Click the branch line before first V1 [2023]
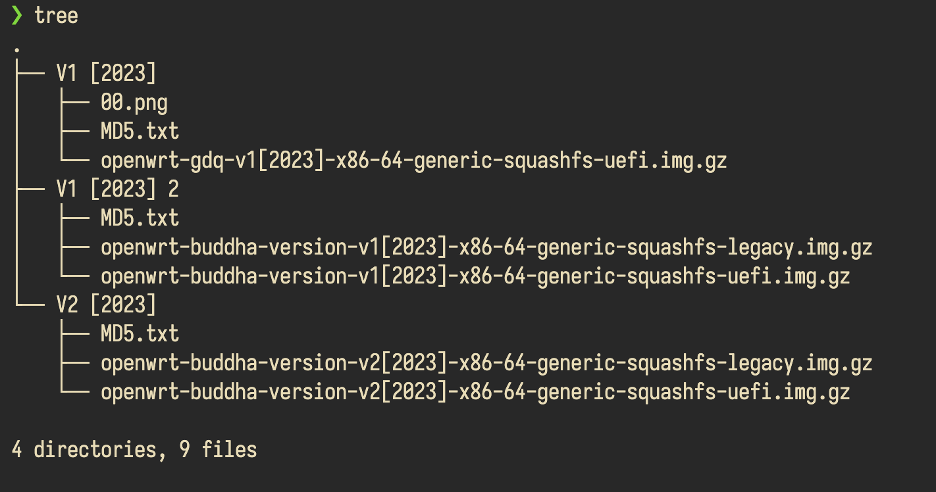This screenshot has height=492, width=936. pyautogui.click(x=30, y=73)
